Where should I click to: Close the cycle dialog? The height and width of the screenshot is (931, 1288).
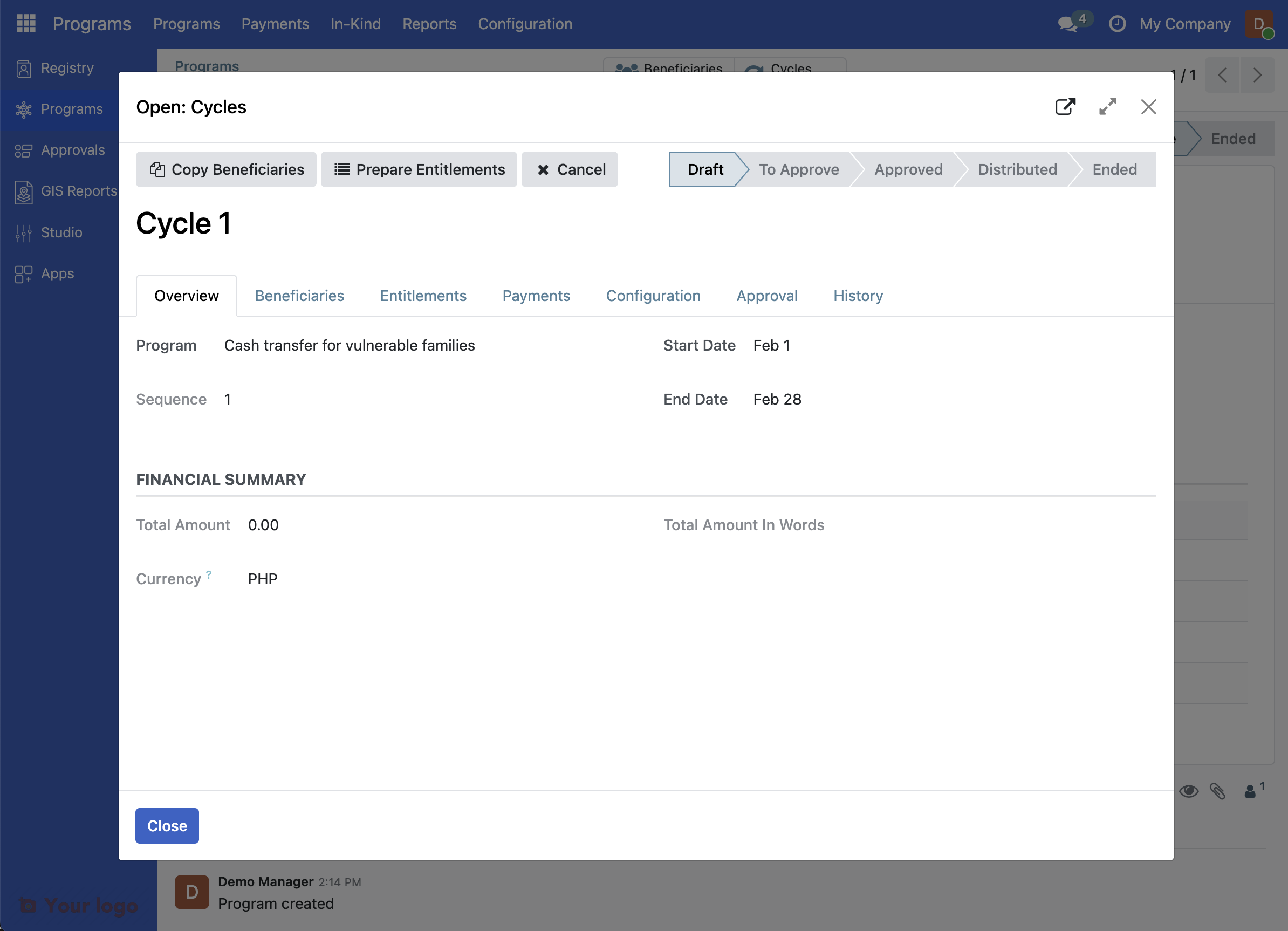1148,107
